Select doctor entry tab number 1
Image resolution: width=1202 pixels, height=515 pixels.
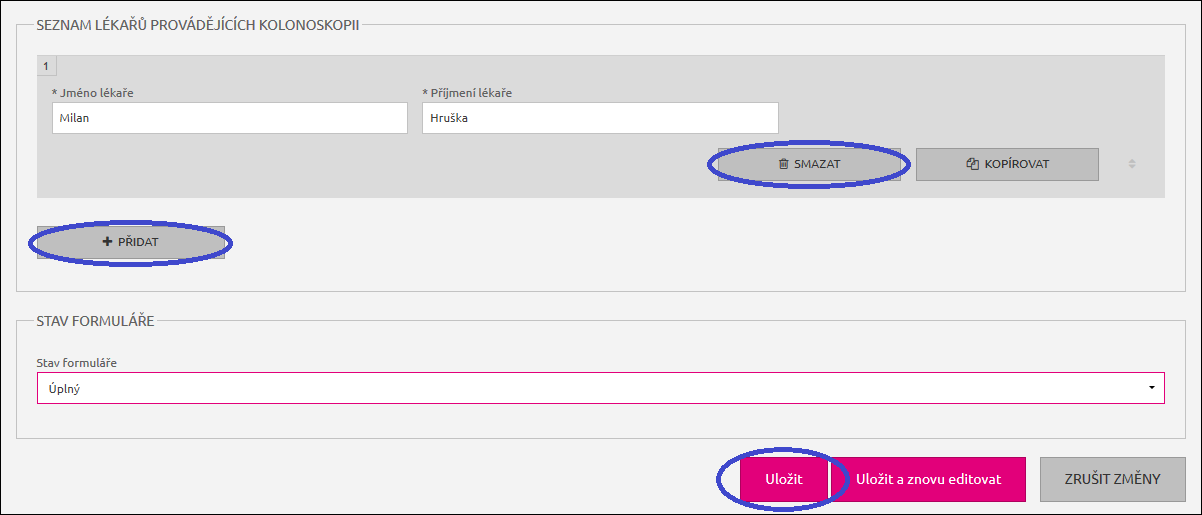[47, 66]
